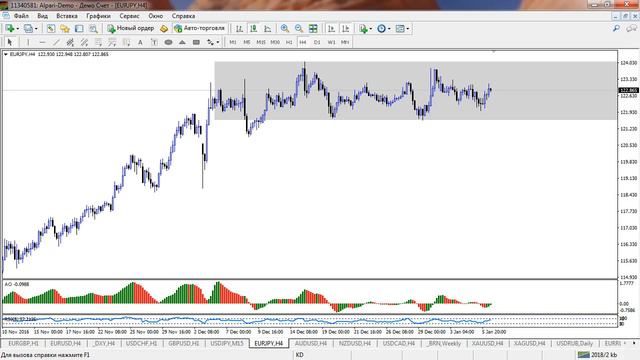Set timeframe to M1
Screen dimensions: 640x360
click(x=233, y=42)
